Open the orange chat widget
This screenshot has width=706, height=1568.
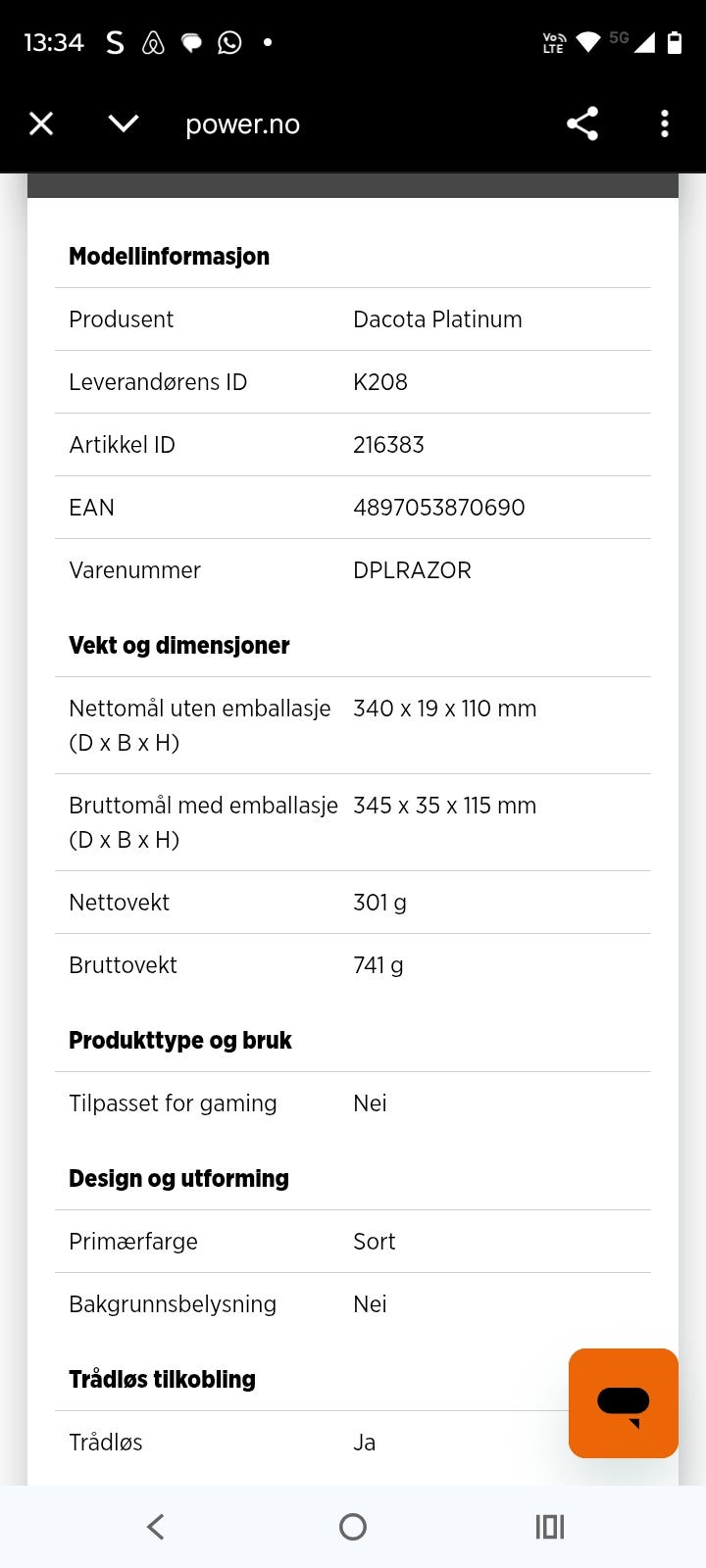click(x=624, y=1403)
